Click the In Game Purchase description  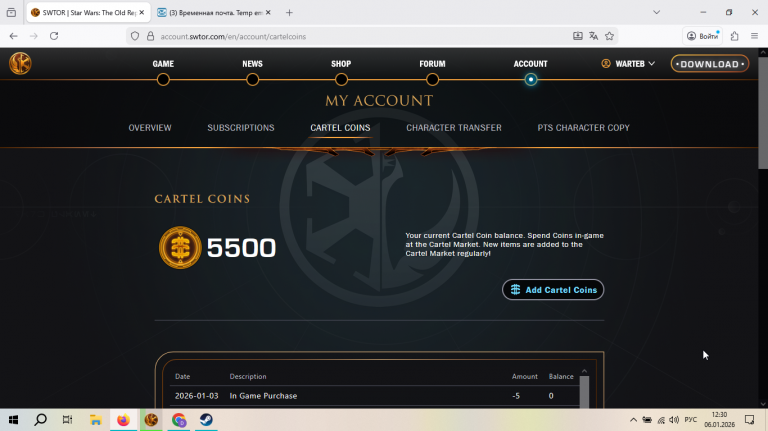coord(263,396)
